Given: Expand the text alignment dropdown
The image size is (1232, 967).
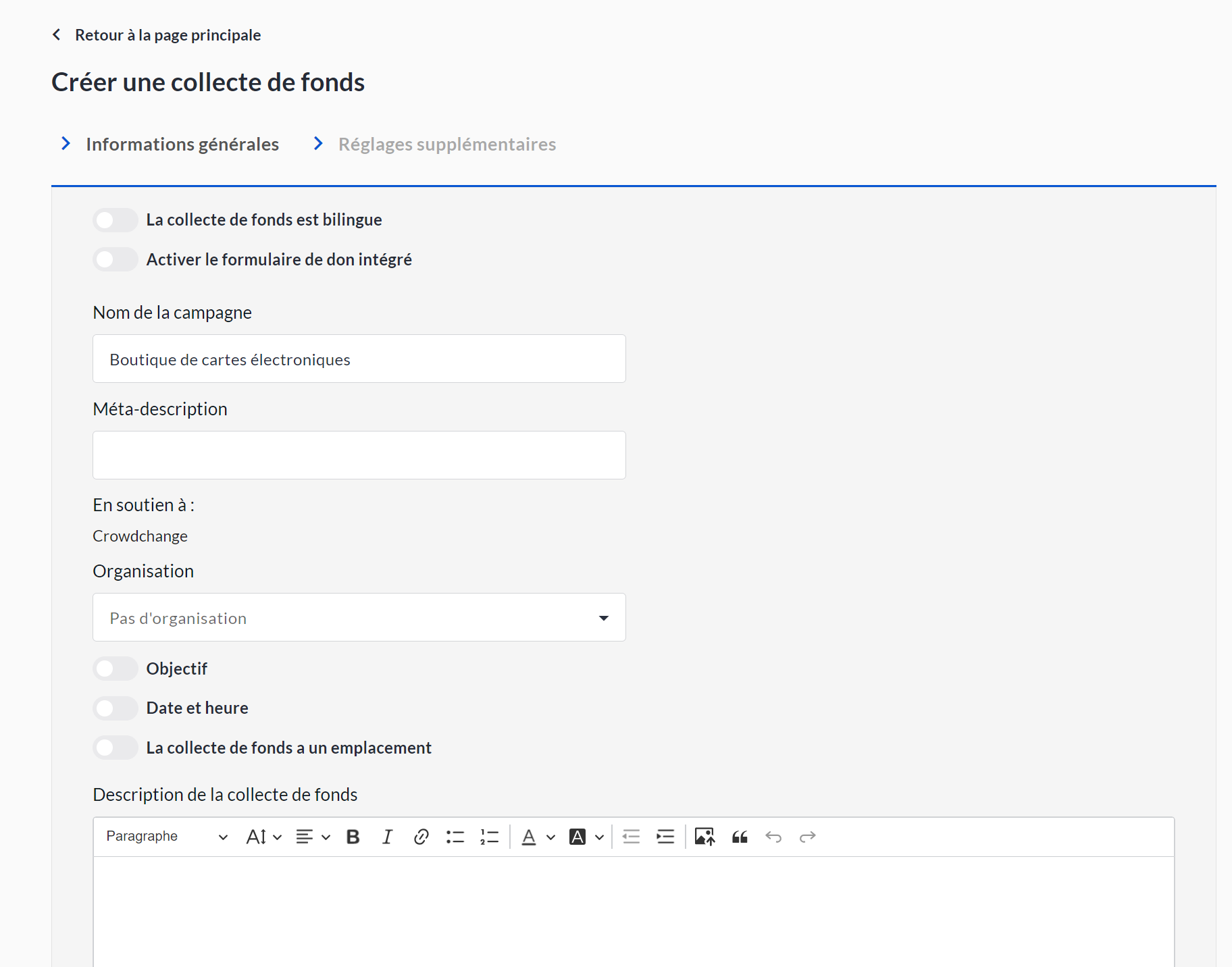Looking at the screenshot, I should point(313,837).
